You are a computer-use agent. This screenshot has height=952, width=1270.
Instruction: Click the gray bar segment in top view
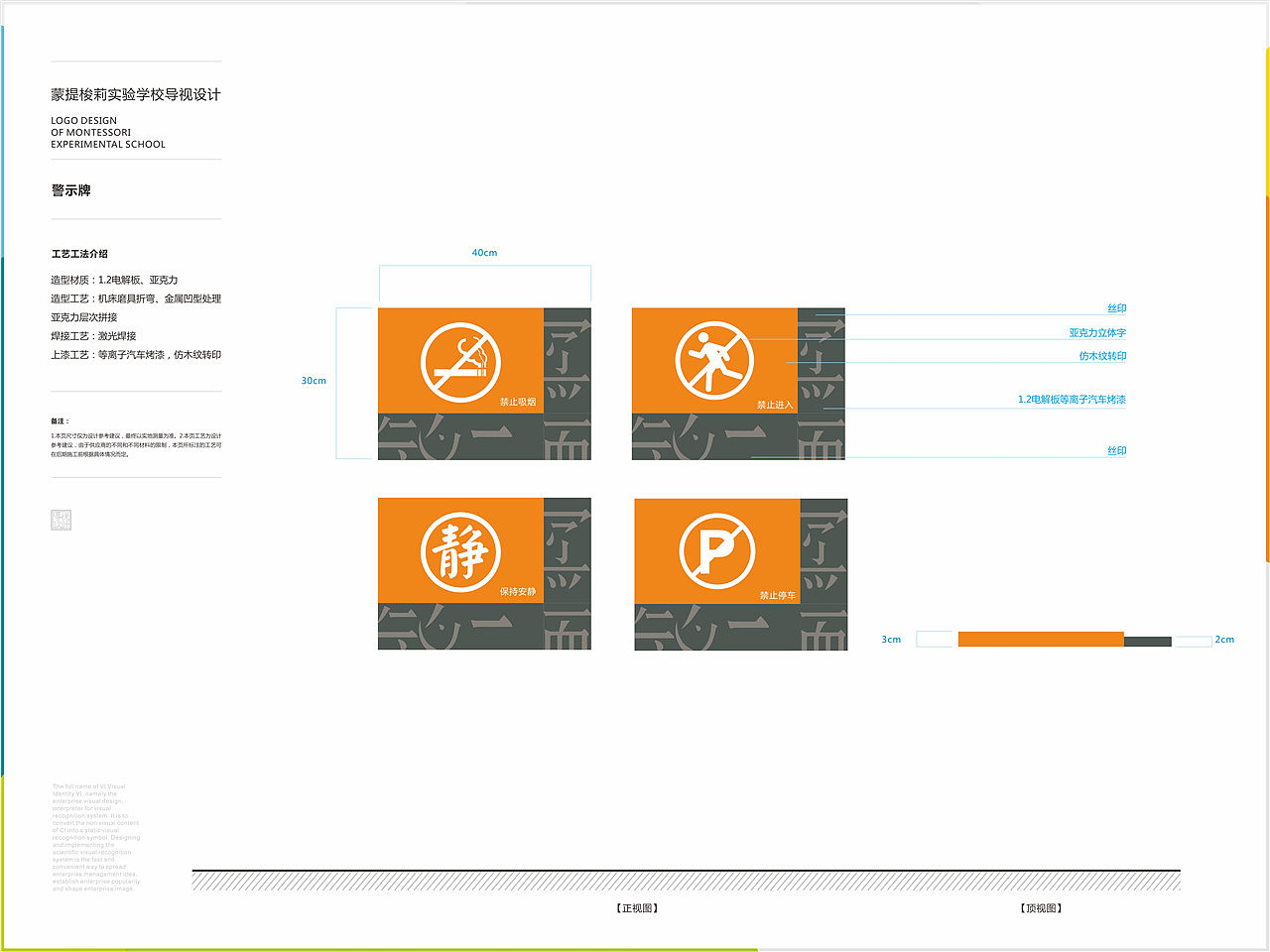point(1148,642)
